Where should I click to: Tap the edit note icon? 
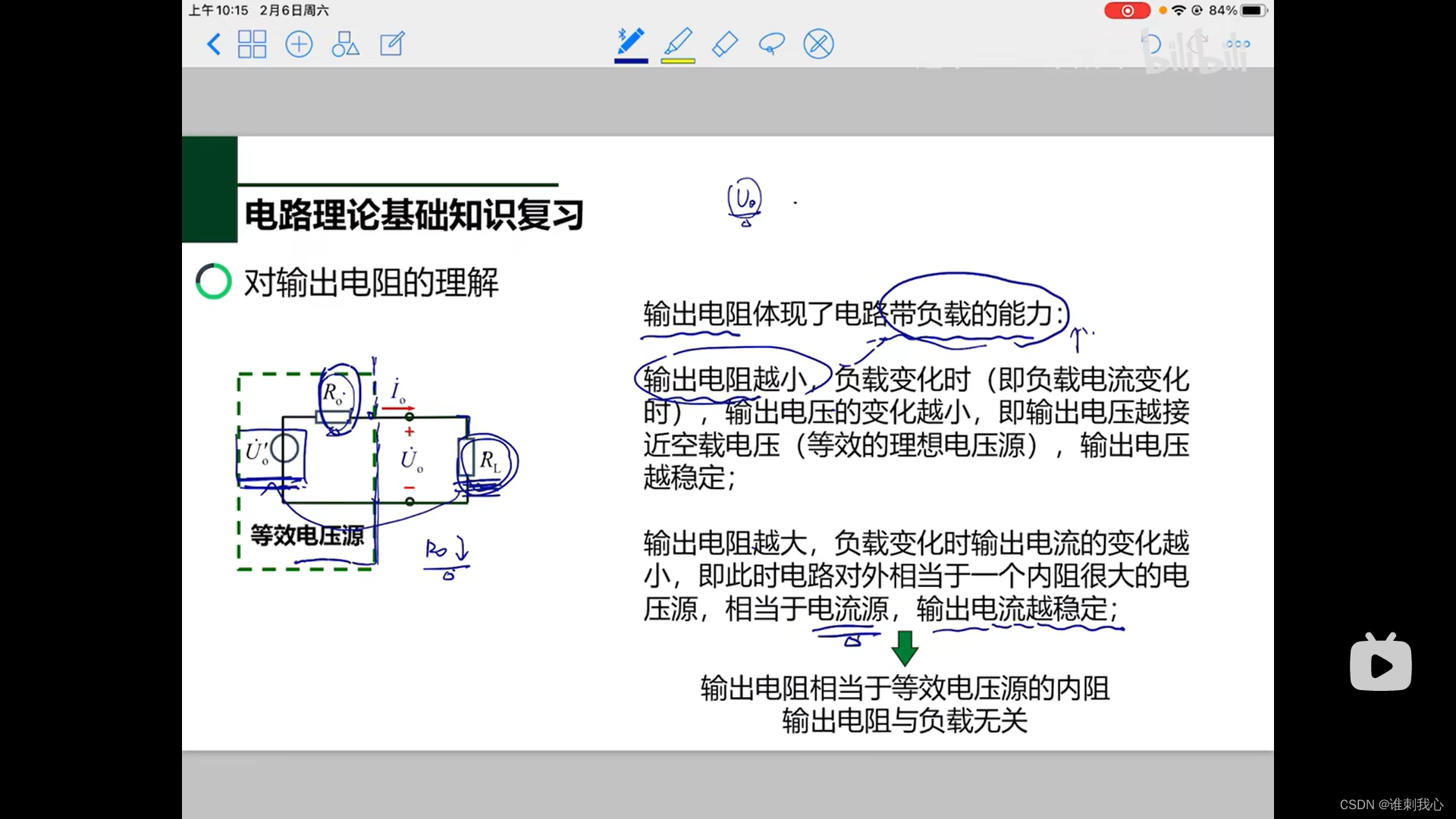[x=392, y=44]
